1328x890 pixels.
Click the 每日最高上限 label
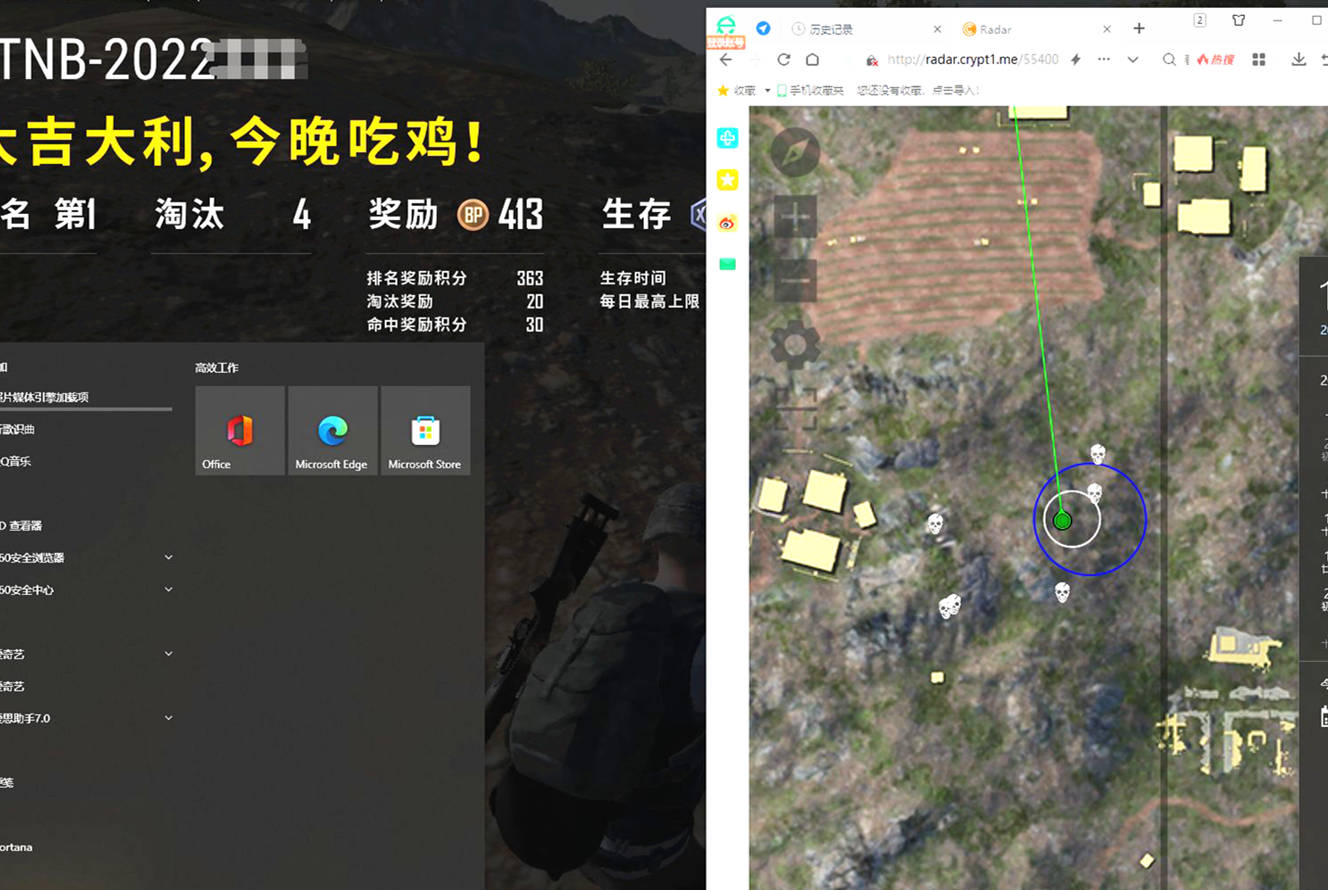(x=650, y=301)
